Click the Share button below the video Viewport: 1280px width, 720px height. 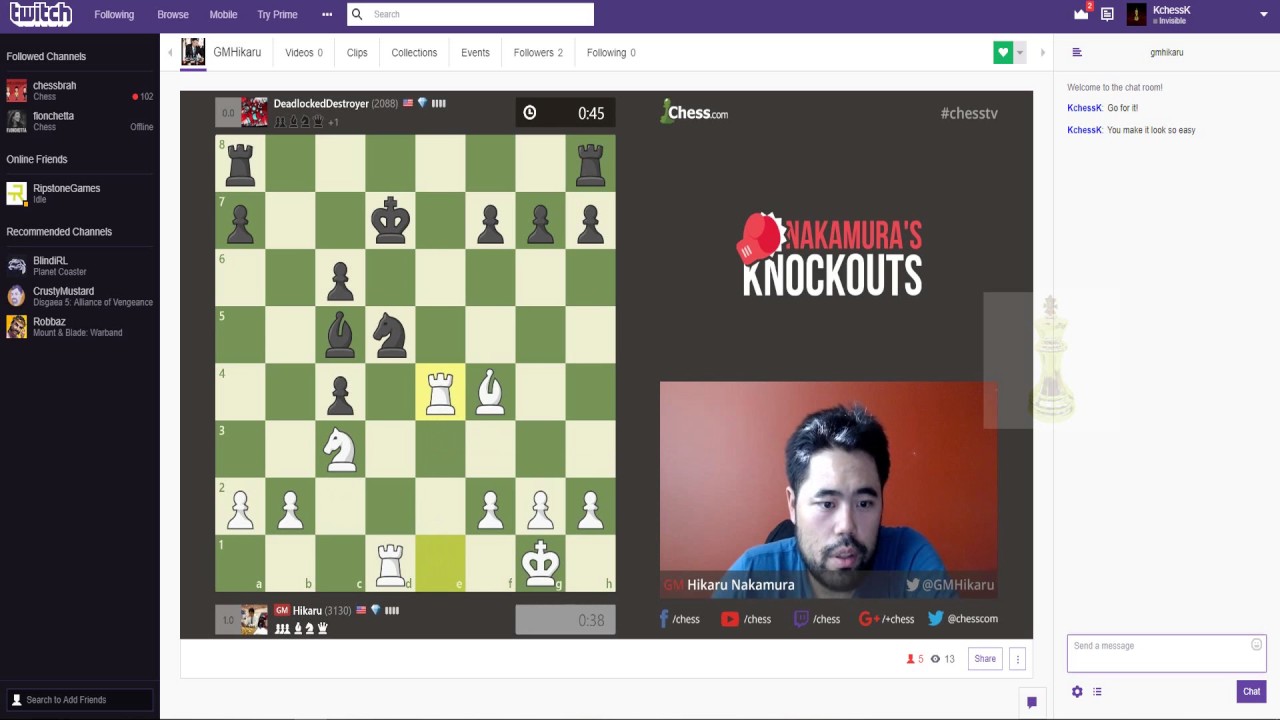point(985,659)
